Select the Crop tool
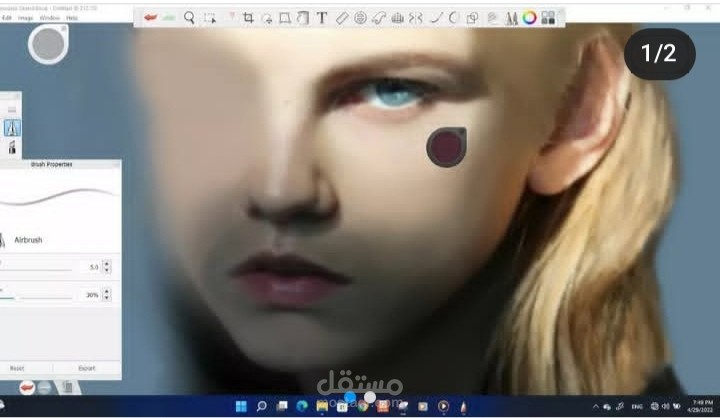The height and width of the screenshot is (418, 720). [248, 18]
